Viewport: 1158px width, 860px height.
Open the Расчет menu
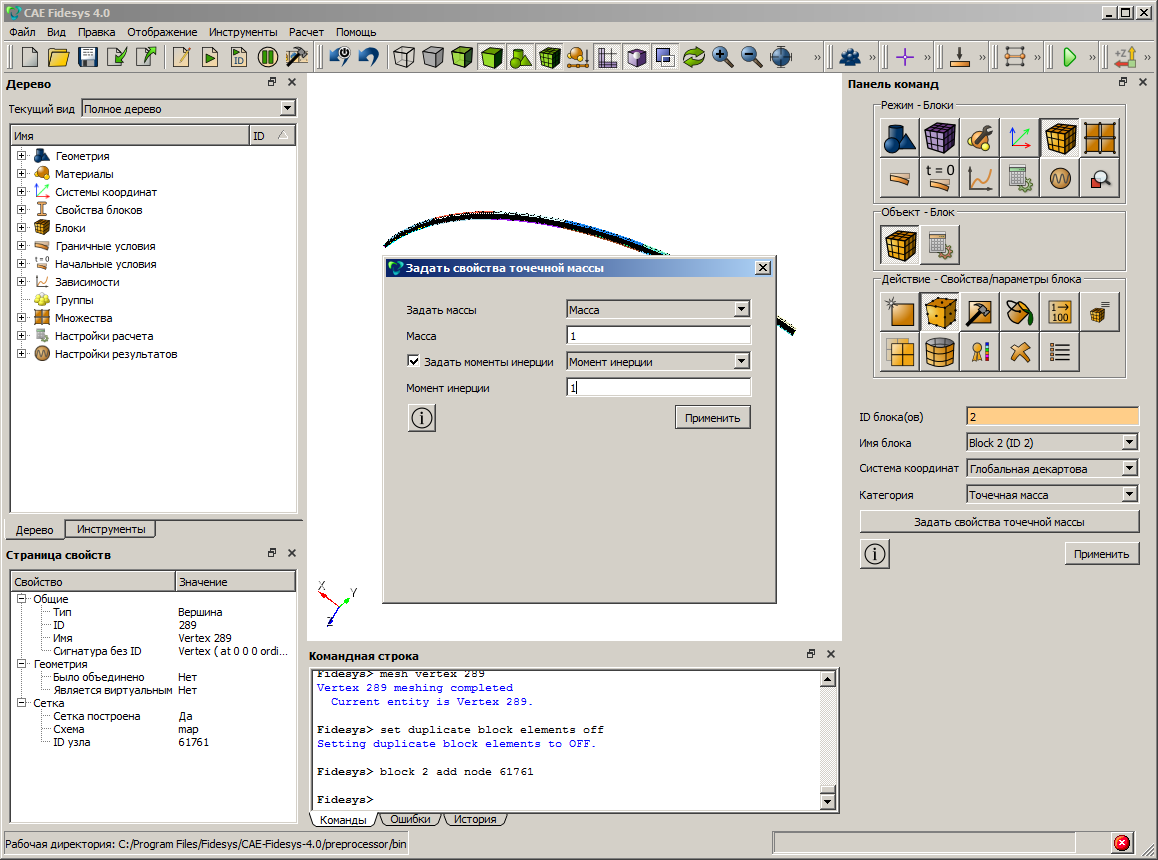pos(306,32)
